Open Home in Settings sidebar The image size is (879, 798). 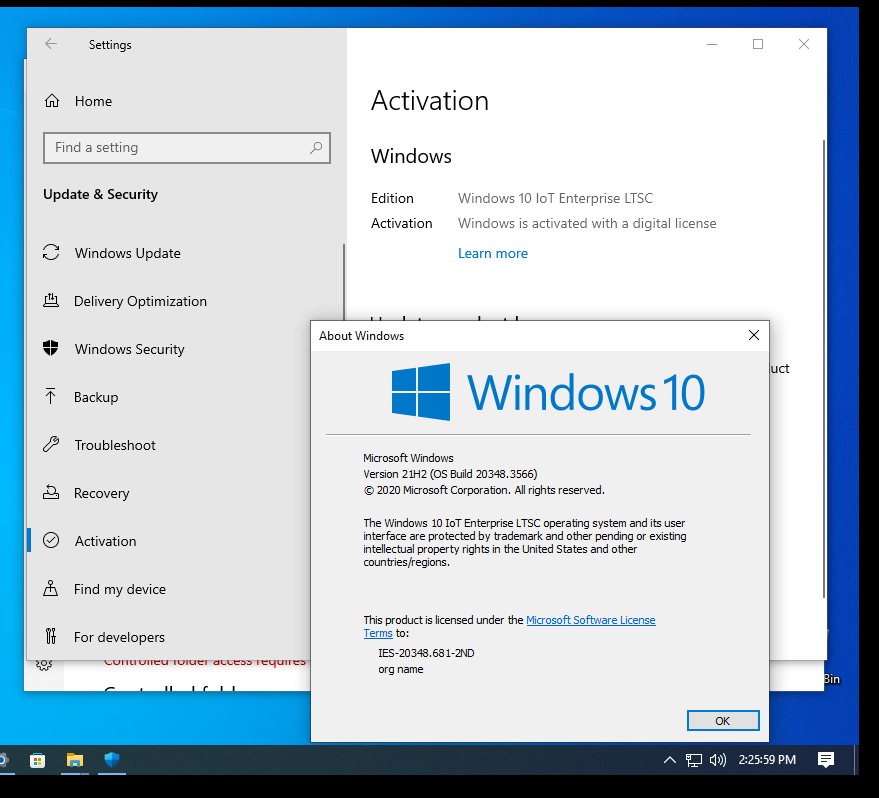pyautogui.click(x=93, y=101)
